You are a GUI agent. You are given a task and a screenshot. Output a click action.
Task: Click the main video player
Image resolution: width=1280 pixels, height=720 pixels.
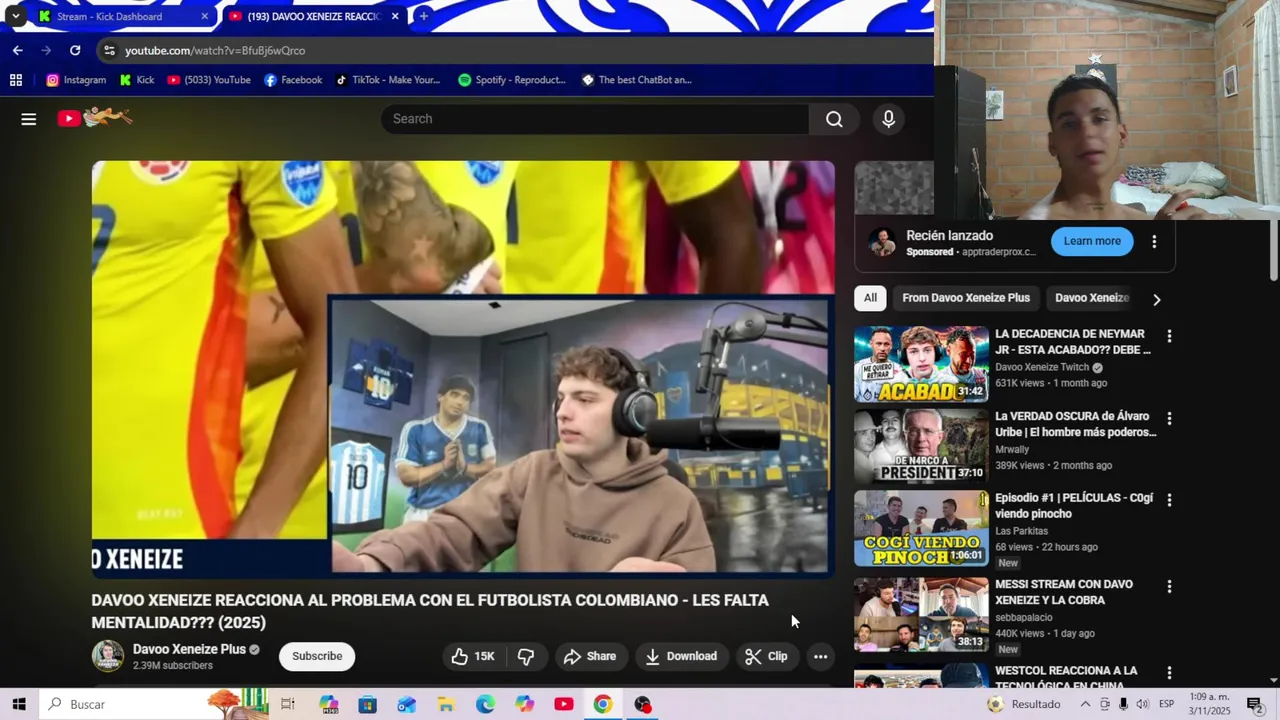(x=463, y=369)
